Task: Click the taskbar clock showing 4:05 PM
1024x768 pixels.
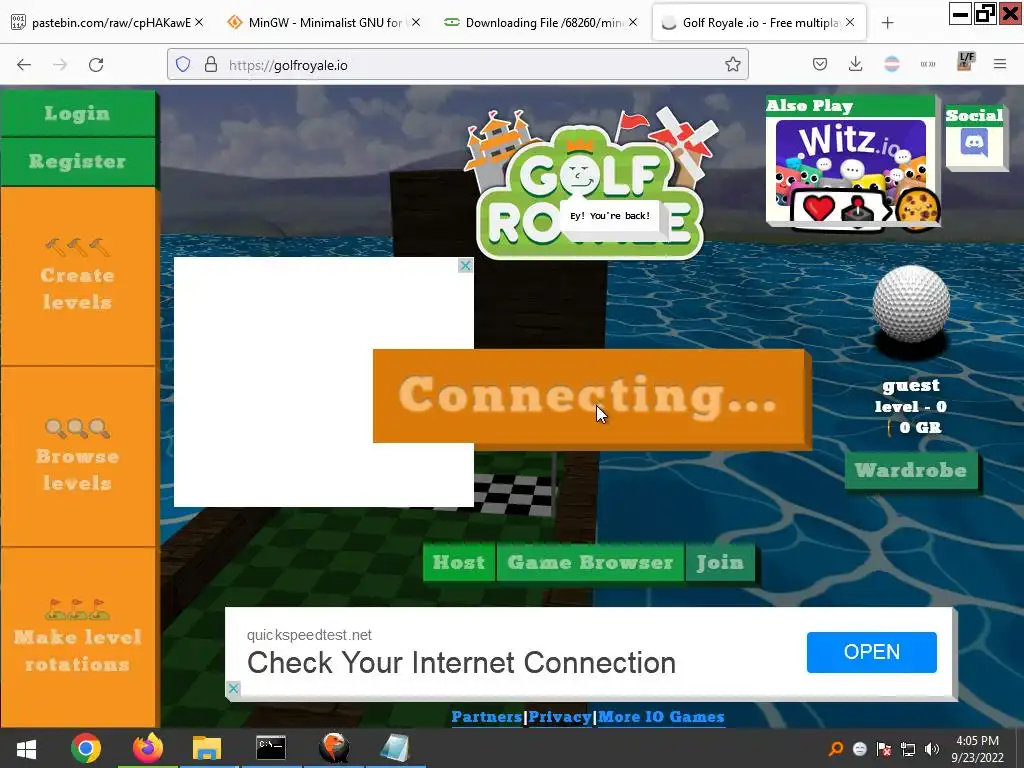Action: click(x=977, y=749)
